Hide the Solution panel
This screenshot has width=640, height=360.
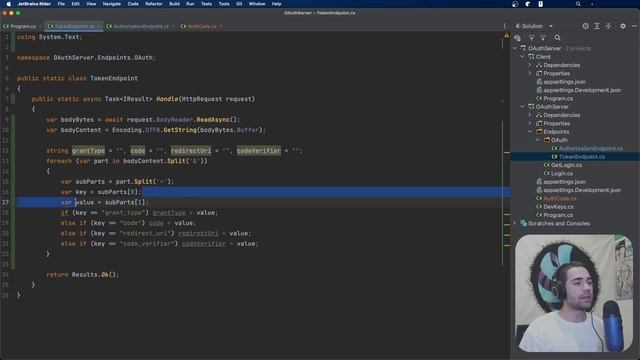click(x=634, y=26)
